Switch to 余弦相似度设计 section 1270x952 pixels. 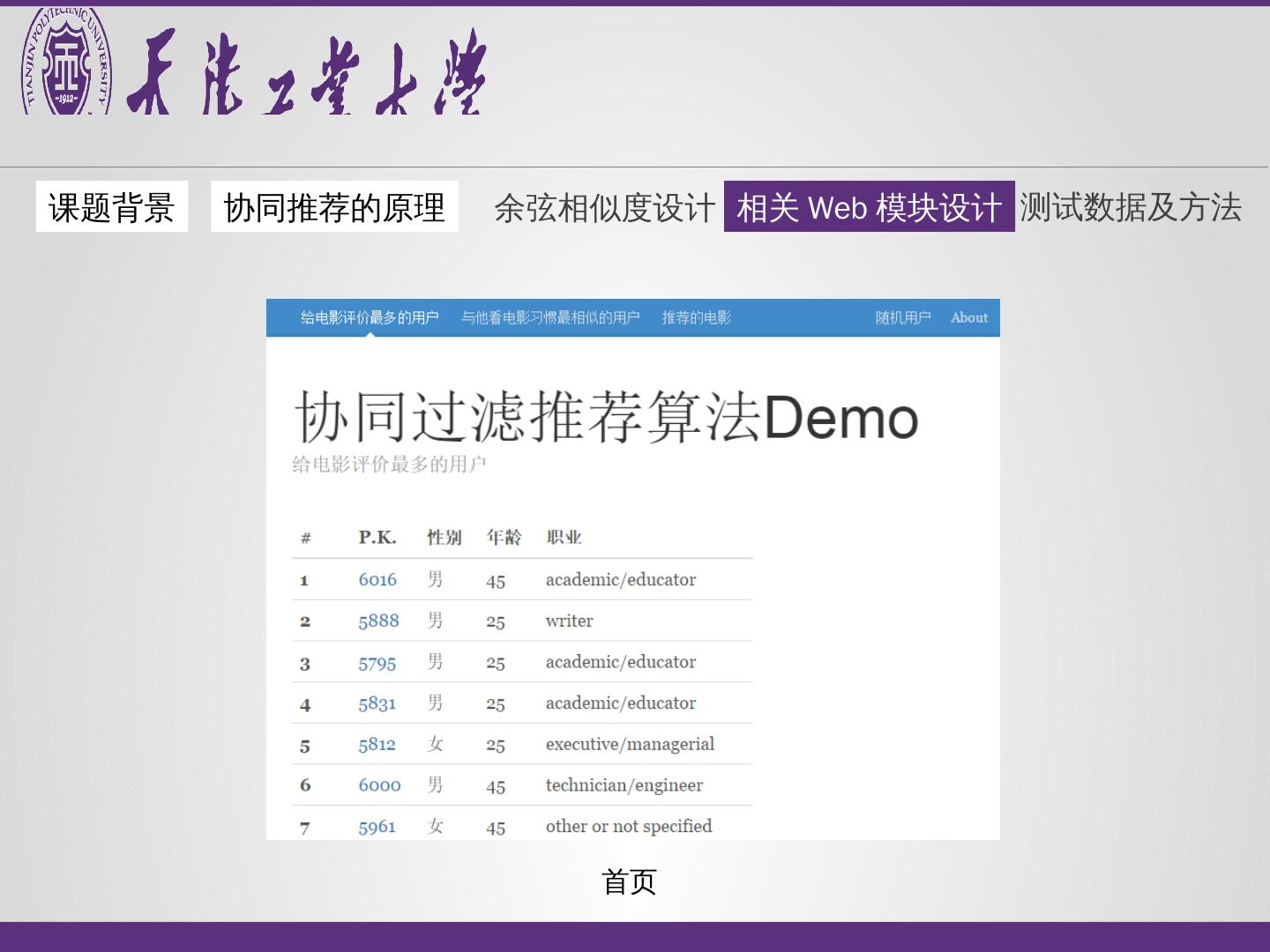(x=604, y=208)
